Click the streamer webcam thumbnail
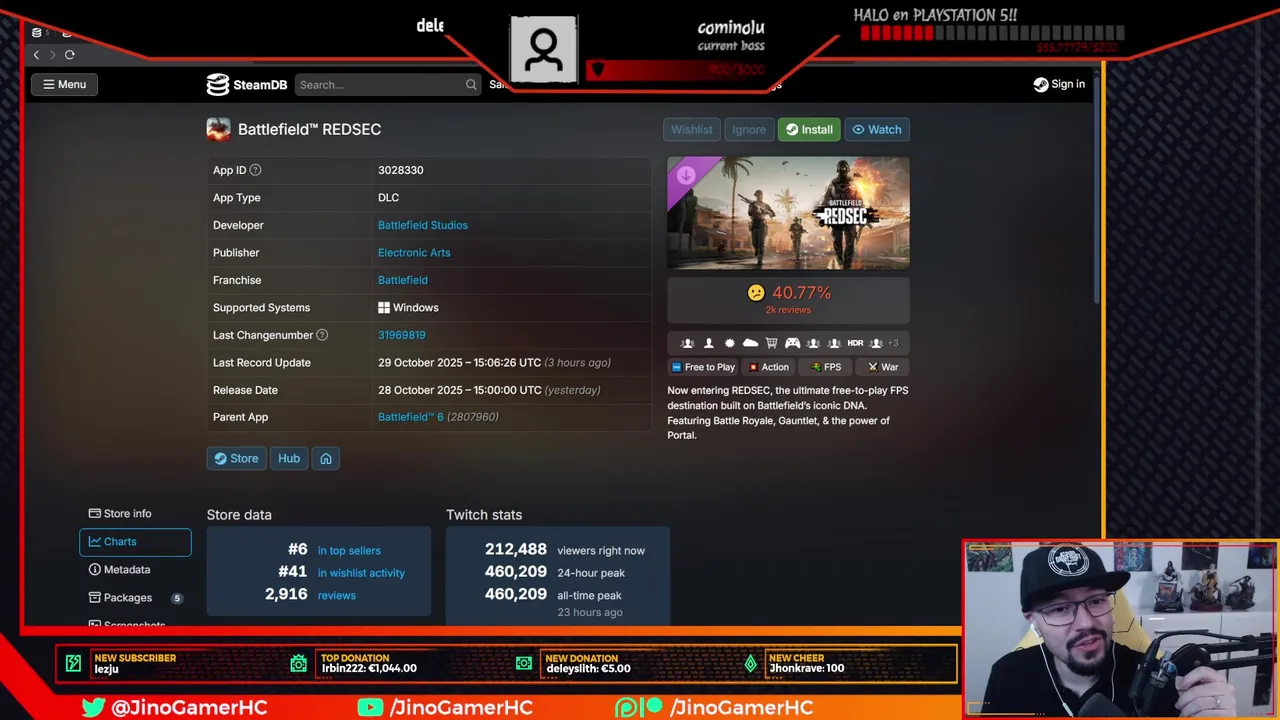This screenshot has width=1280, height=720. click(x=1121, y=629)
